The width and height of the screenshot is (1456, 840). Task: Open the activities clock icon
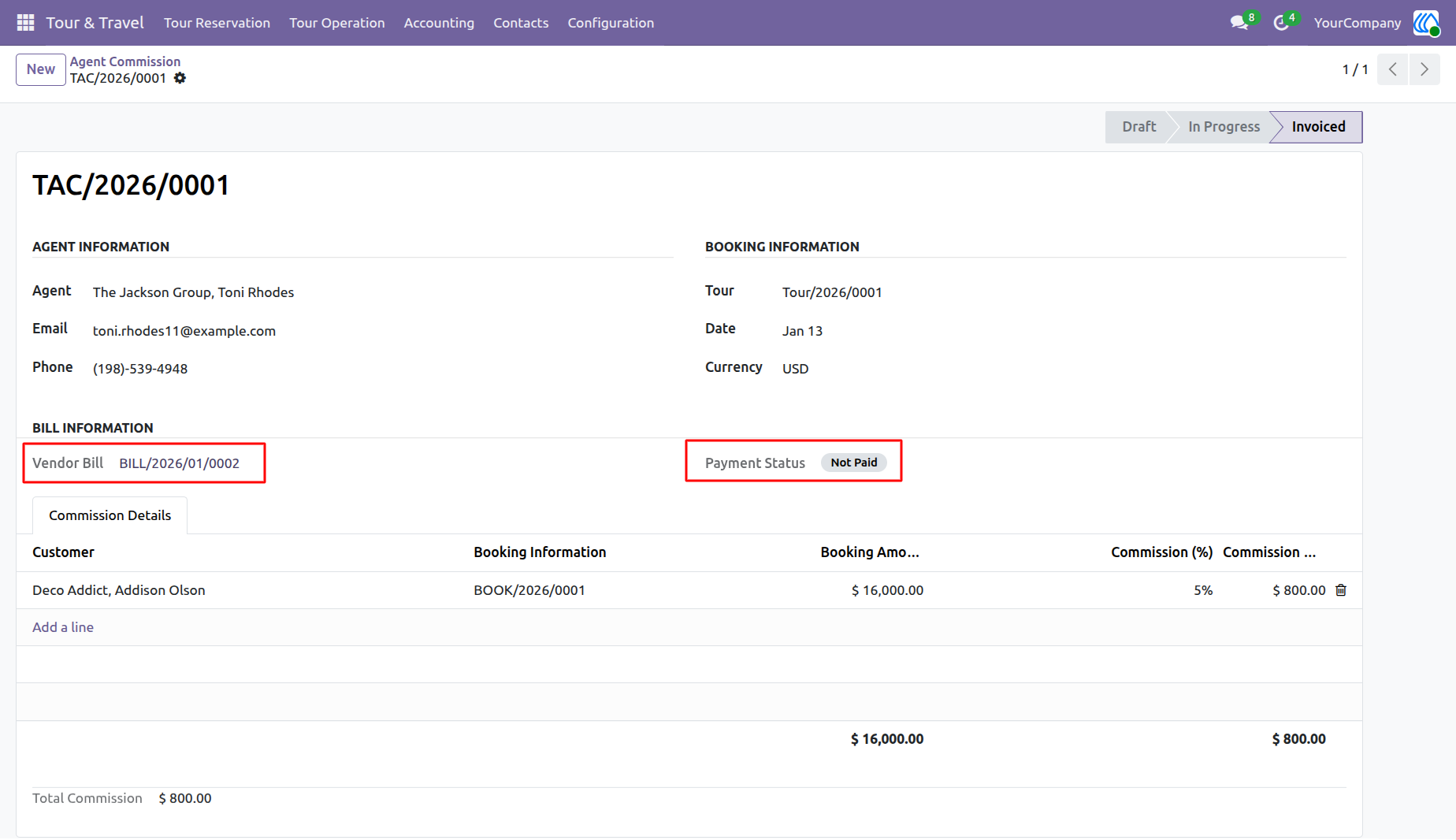coord(1281,23)
